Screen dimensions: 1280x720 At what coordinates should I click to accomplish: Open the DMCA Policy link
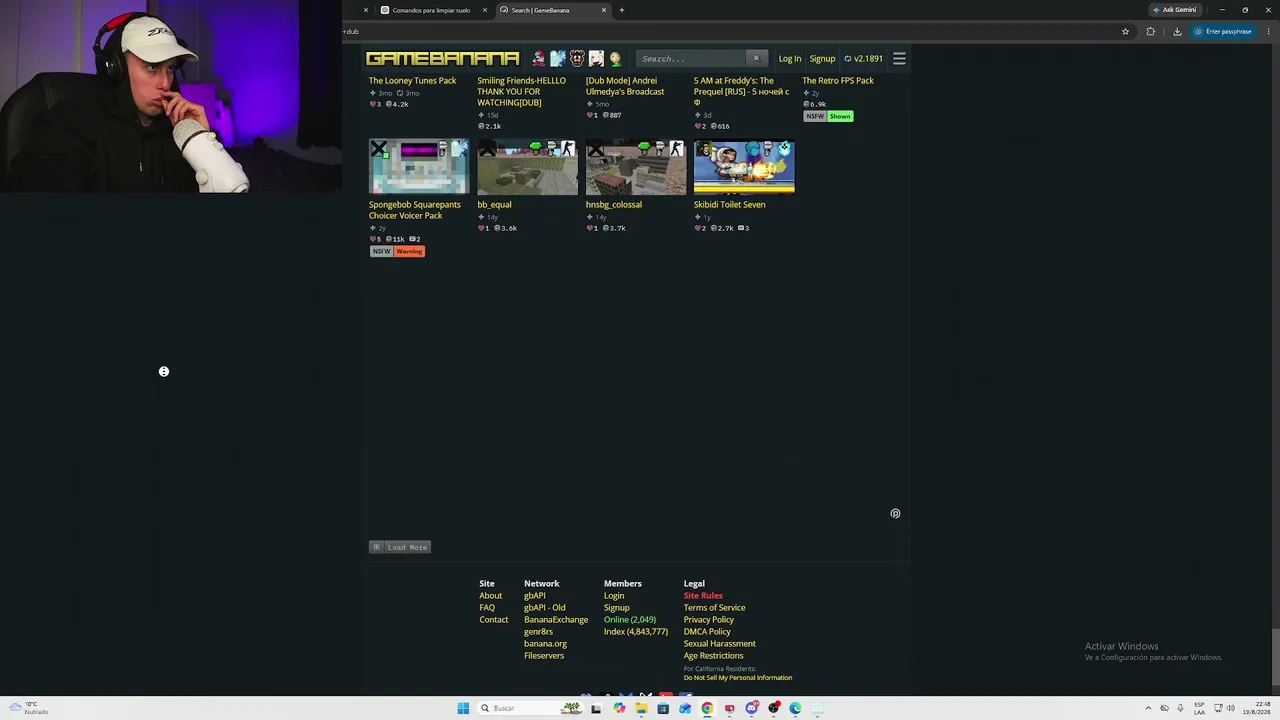(707, 632)
